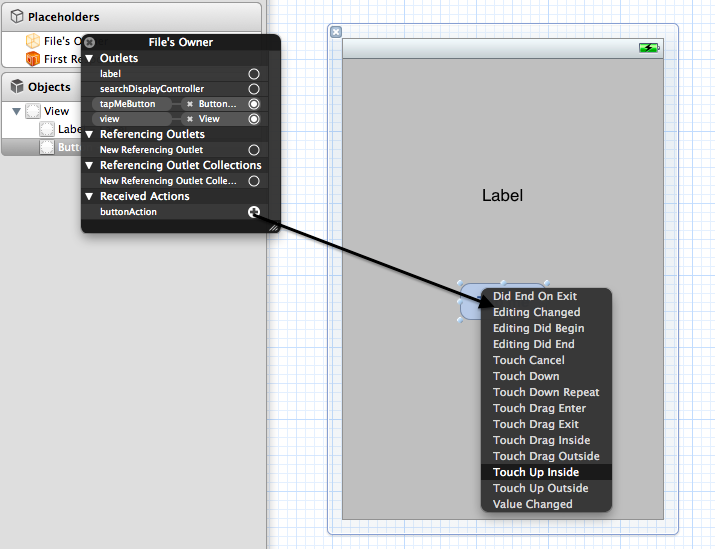Click the searchDisplayController outlet circle

pyautogui.click(x=254, y=89)
